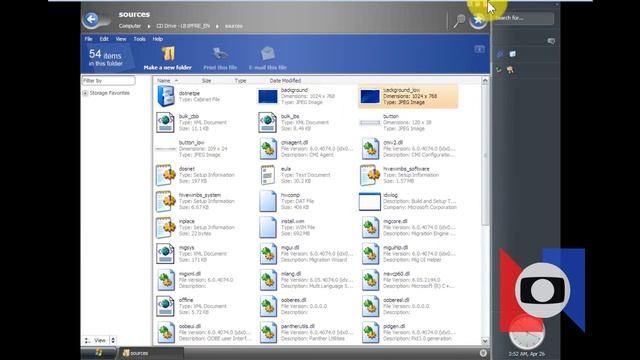640x360 pixels.
Task: Select the cmiagent.dll file icon
Action: click(x=268, y=149)
